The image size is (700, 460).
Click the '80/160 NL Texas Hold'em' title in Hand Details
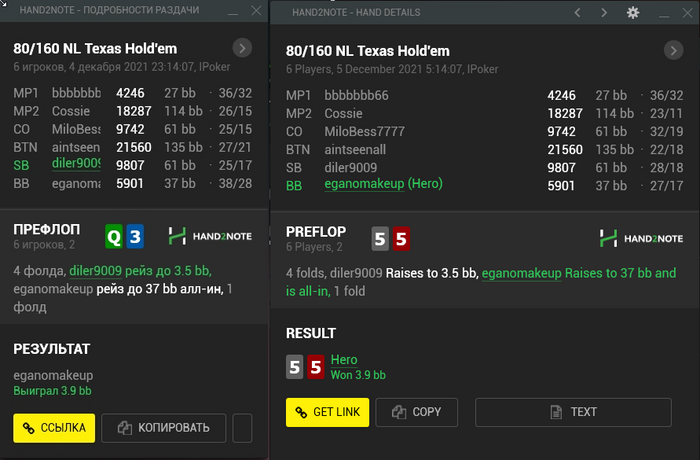pos(367,51)
